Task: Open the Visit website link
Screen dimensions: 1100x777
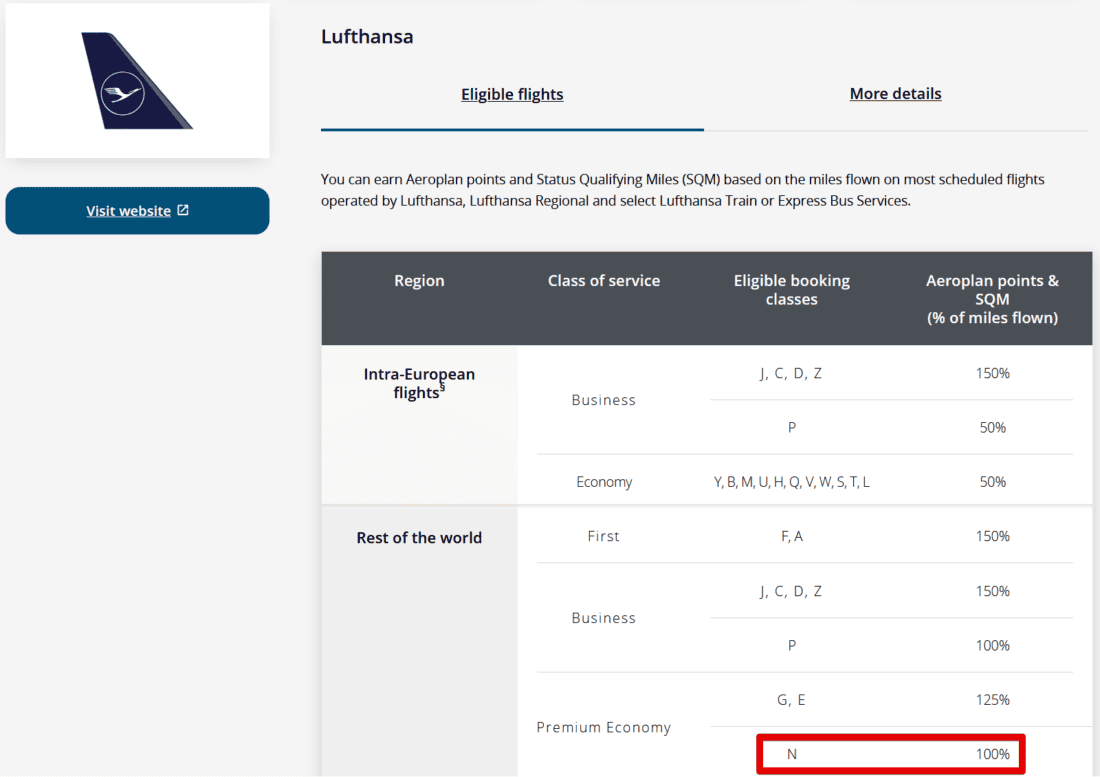Action: (x=128, y=211)
